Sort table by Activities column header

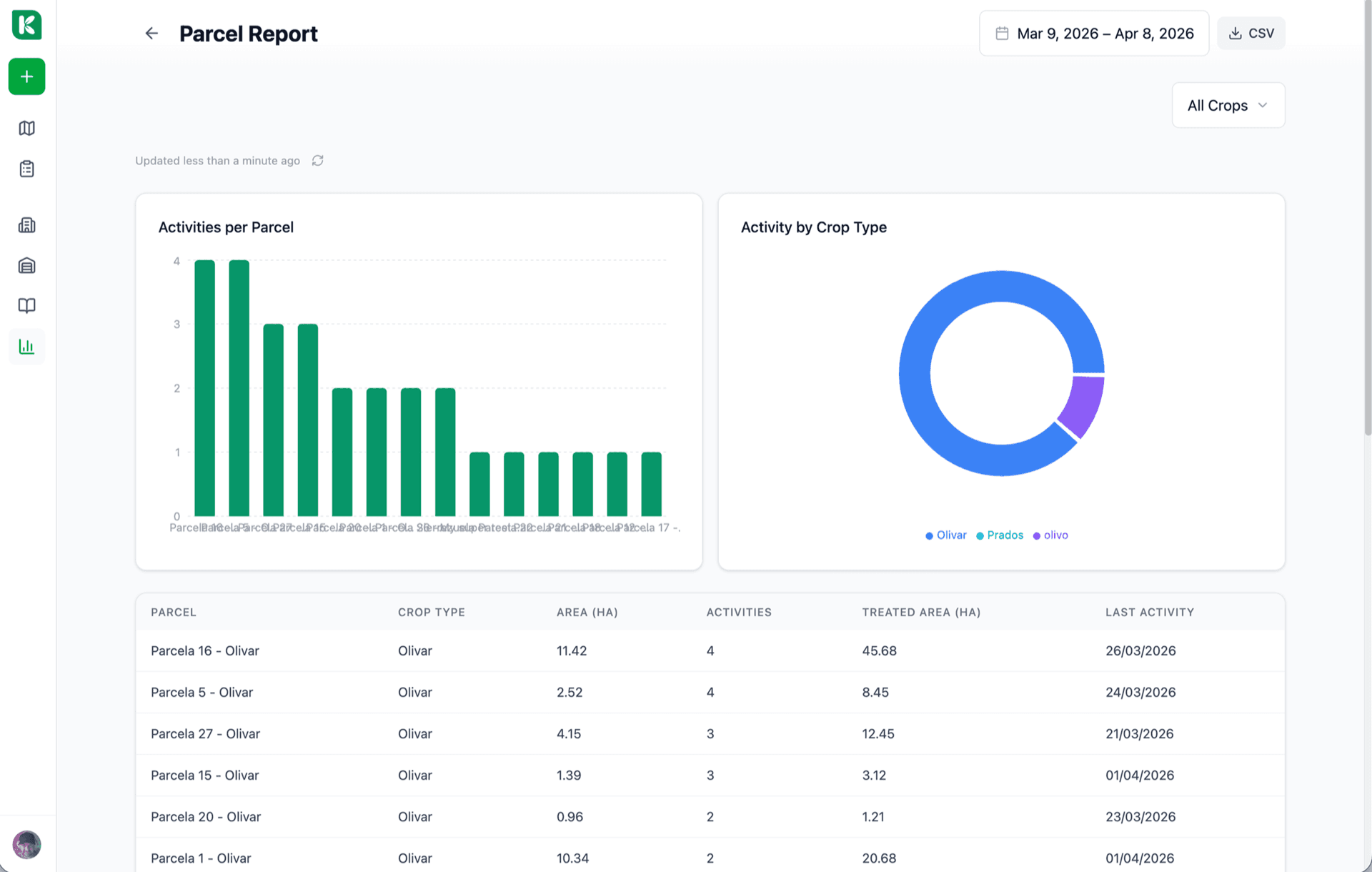(x=739, y=613)
